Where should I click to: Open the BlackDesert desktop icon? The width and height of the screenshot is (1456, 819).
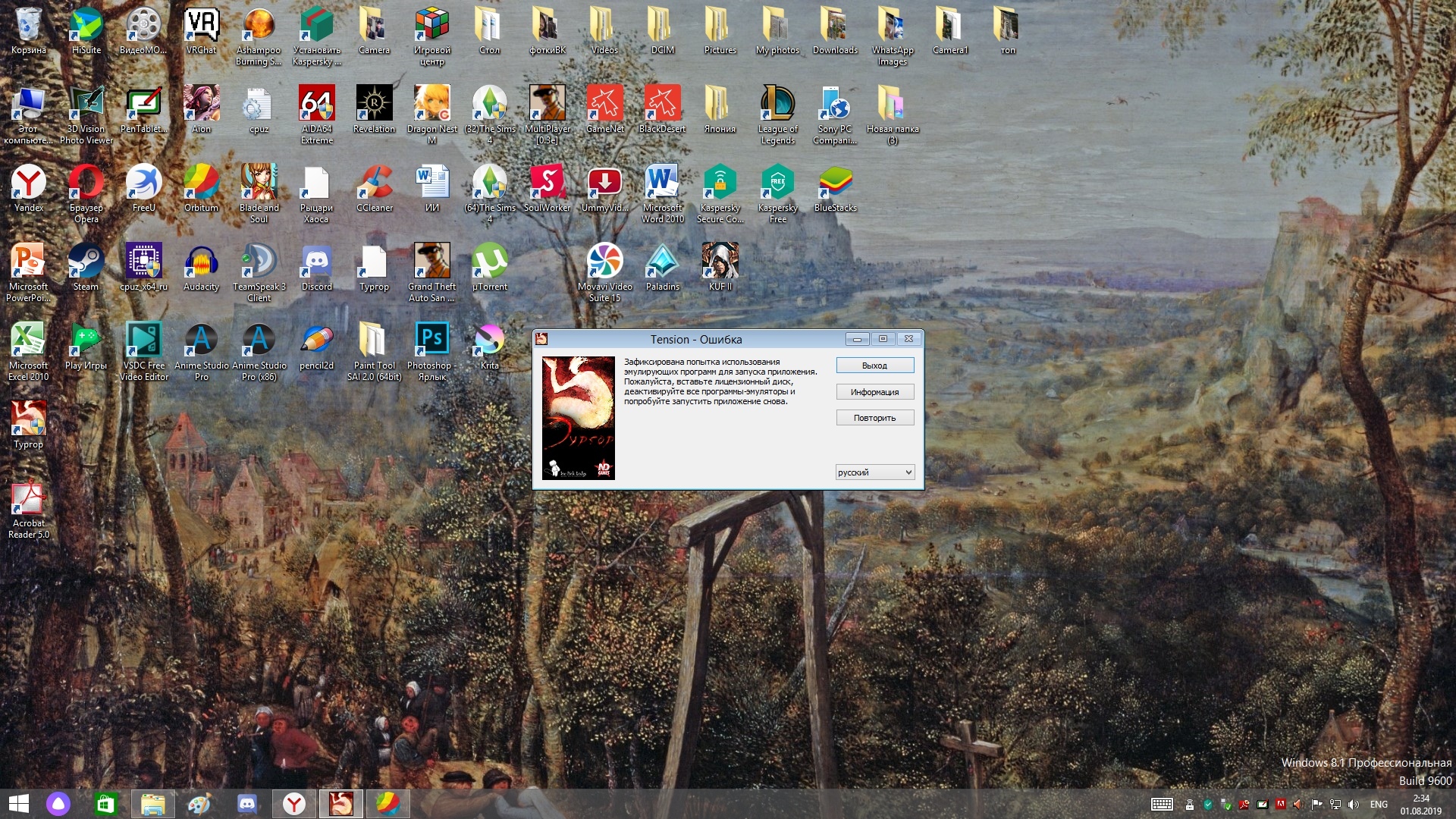pos(662,110)
